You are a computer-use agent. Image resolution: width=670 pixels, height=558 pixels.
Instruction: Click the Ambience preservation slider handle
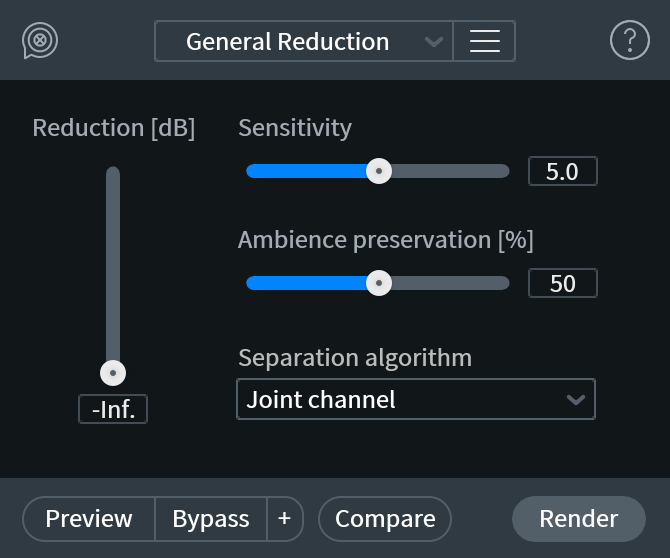tap(378, 283)
